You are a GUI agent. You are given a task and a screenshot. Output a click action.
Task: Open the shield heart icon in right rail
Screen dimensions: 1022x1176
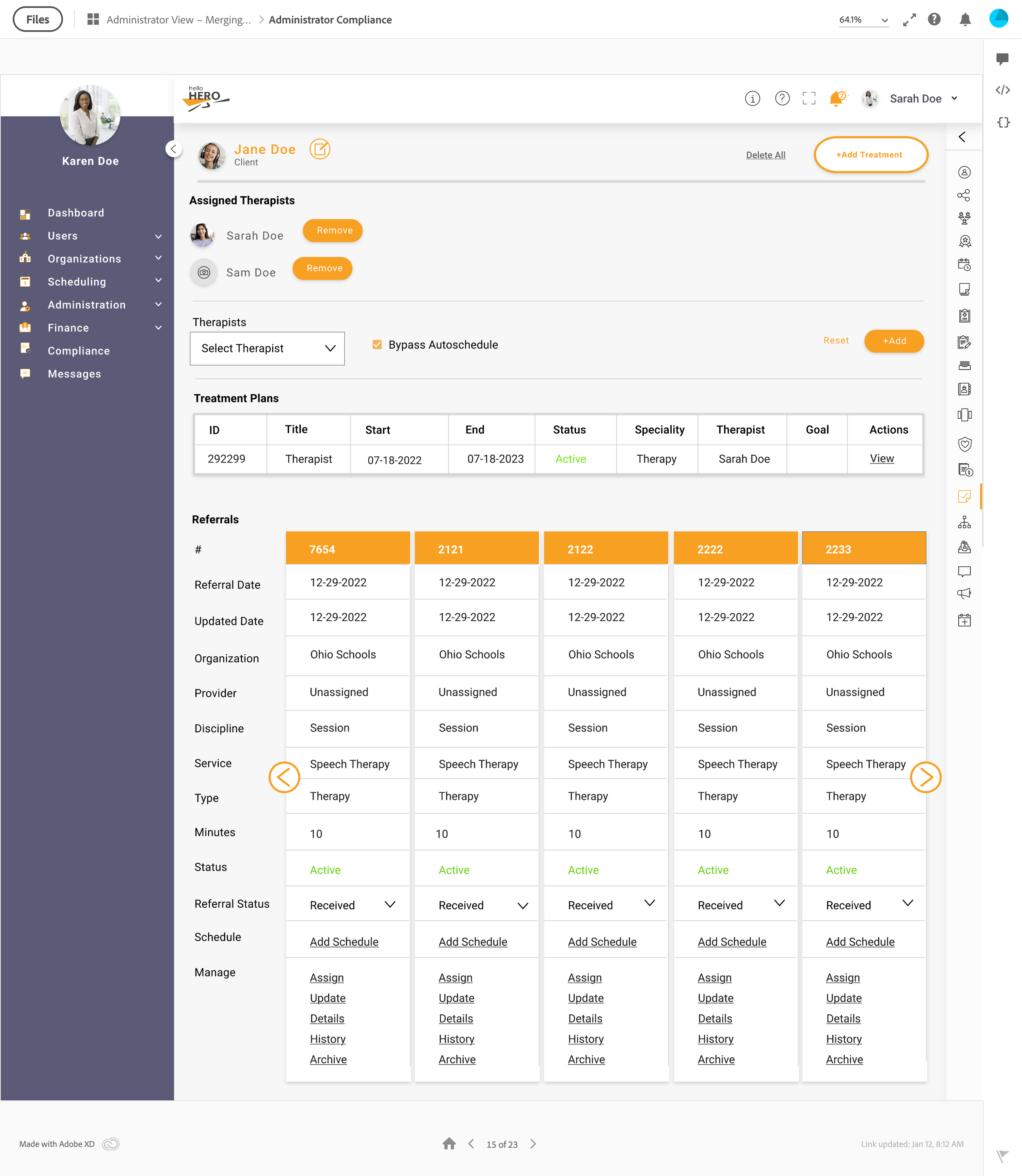point(964,444)
